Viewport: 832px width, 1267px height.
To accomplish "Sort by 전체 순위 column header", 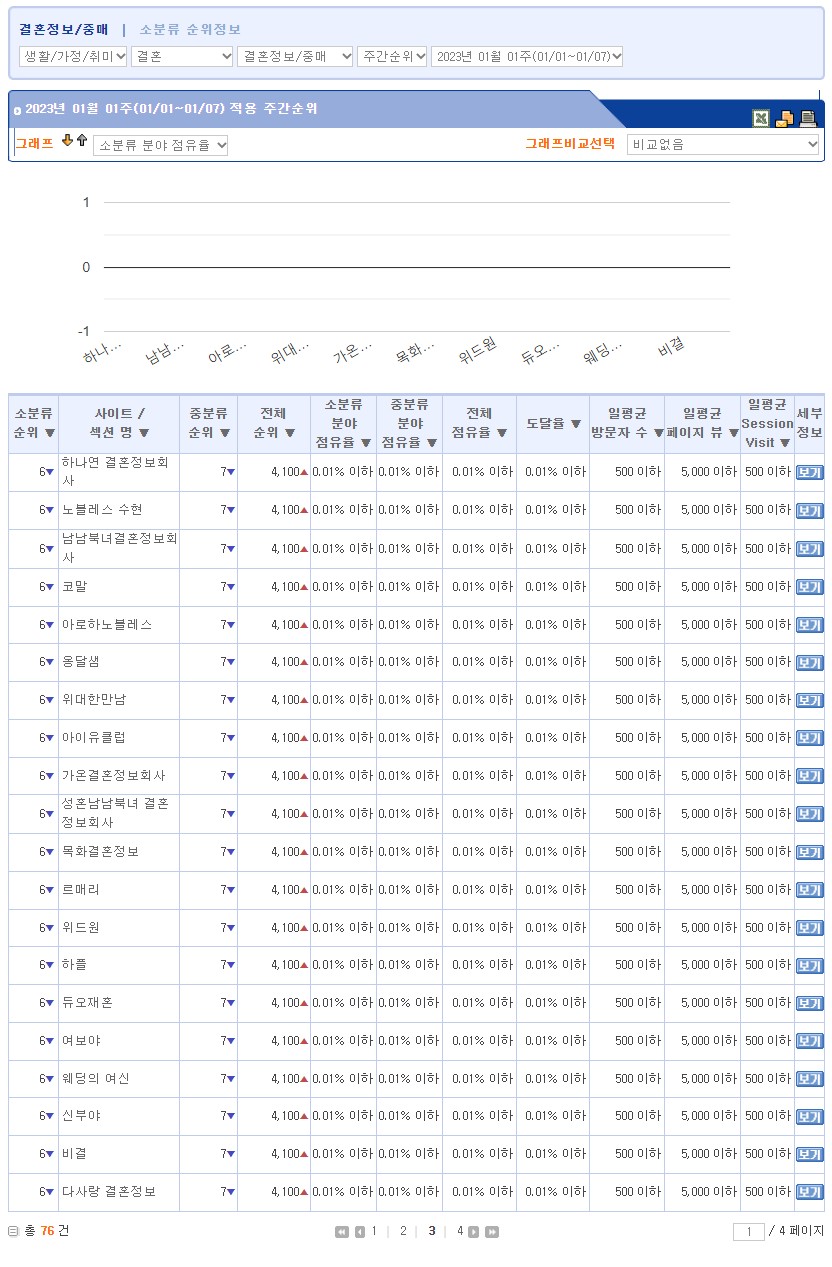I will [273, 423].
